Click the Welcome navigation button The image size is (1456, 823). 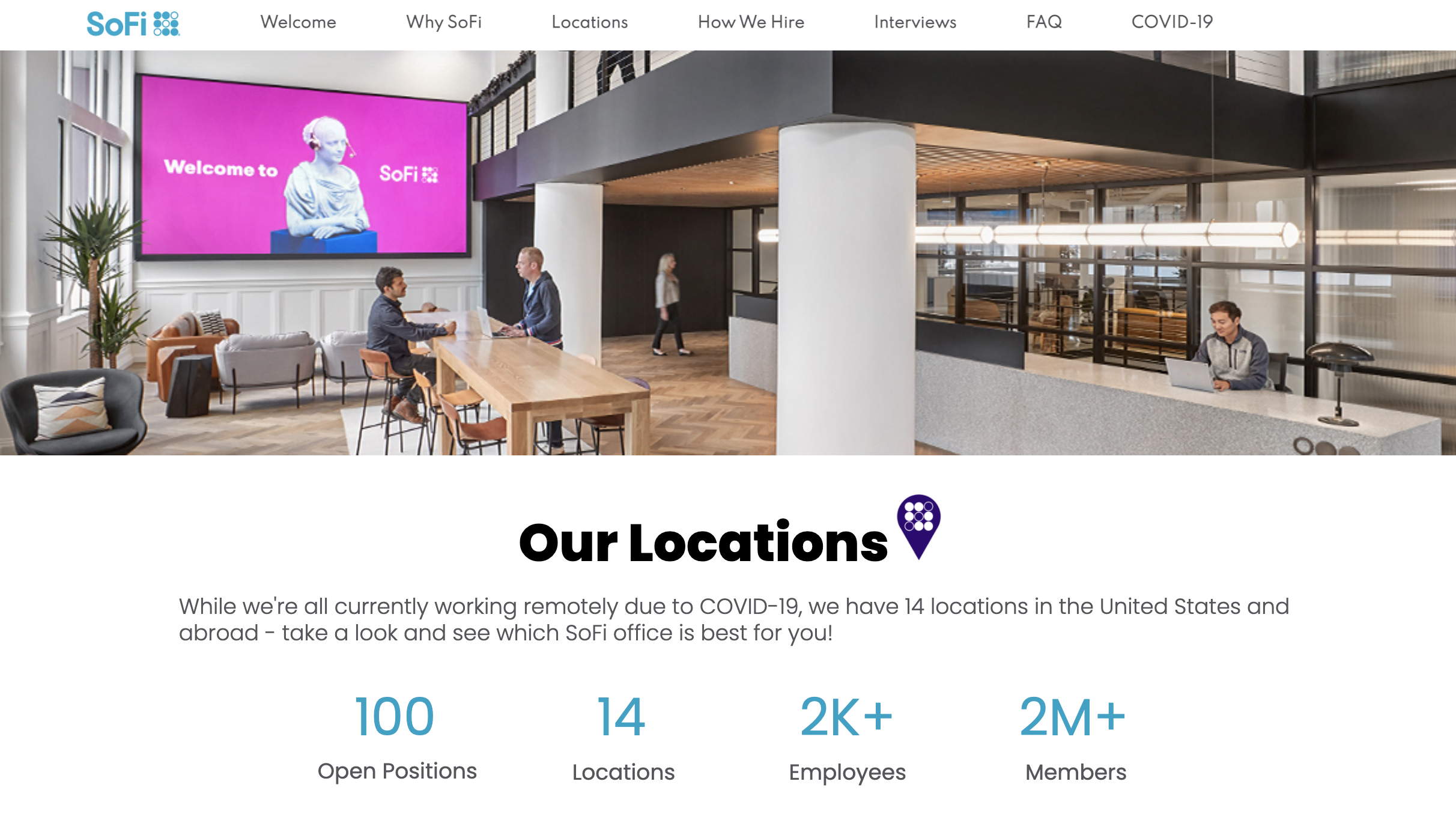[298, 21]
